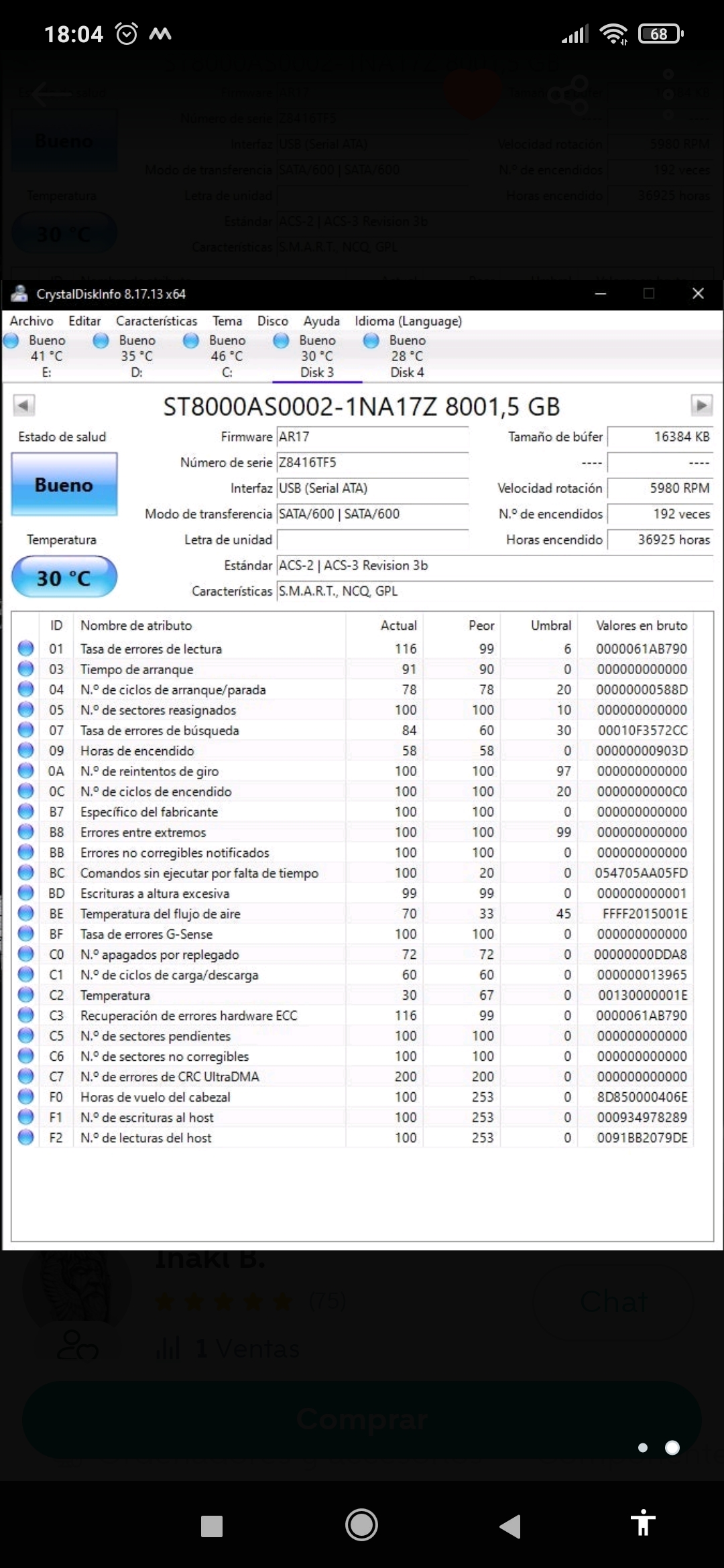Select the N.º de escrituras al host row
Image resolution: width=724 pixels, height=1568 pixels.
pyautogui.click(x=353, y=1117)
